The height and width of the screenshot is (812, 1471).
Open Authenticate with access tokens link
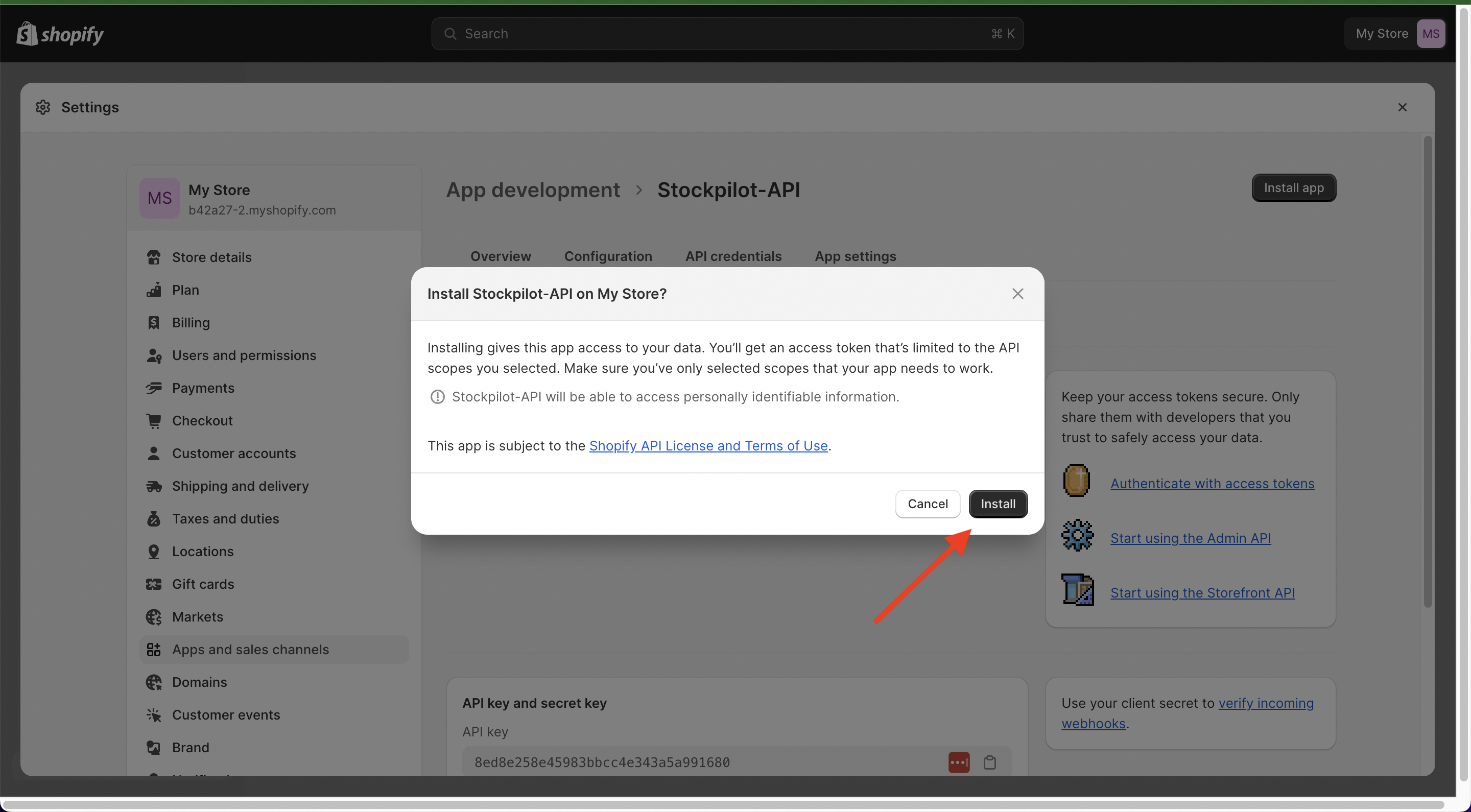[1212, 483]
